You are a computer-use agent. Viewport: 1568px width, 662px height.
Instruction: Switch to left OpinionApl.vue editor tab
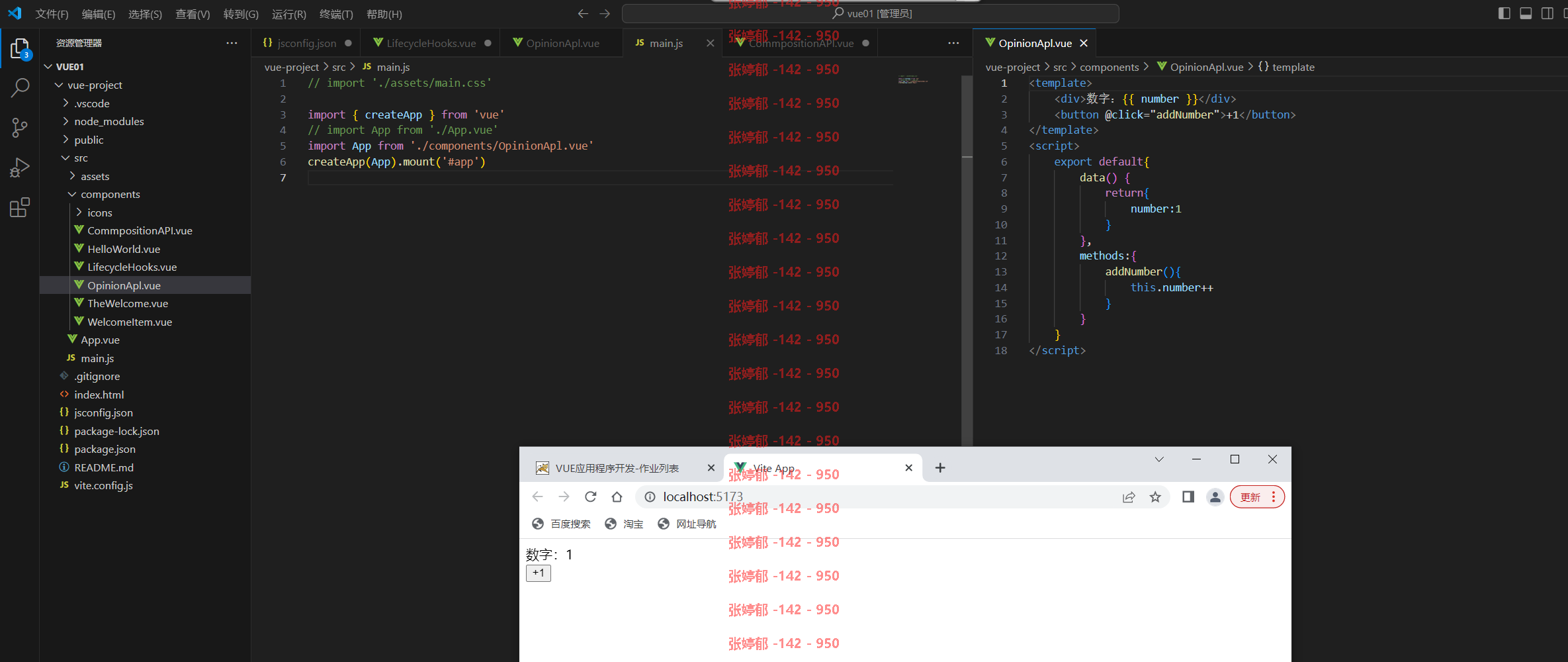pyautogui.click(x=562, y=43)
